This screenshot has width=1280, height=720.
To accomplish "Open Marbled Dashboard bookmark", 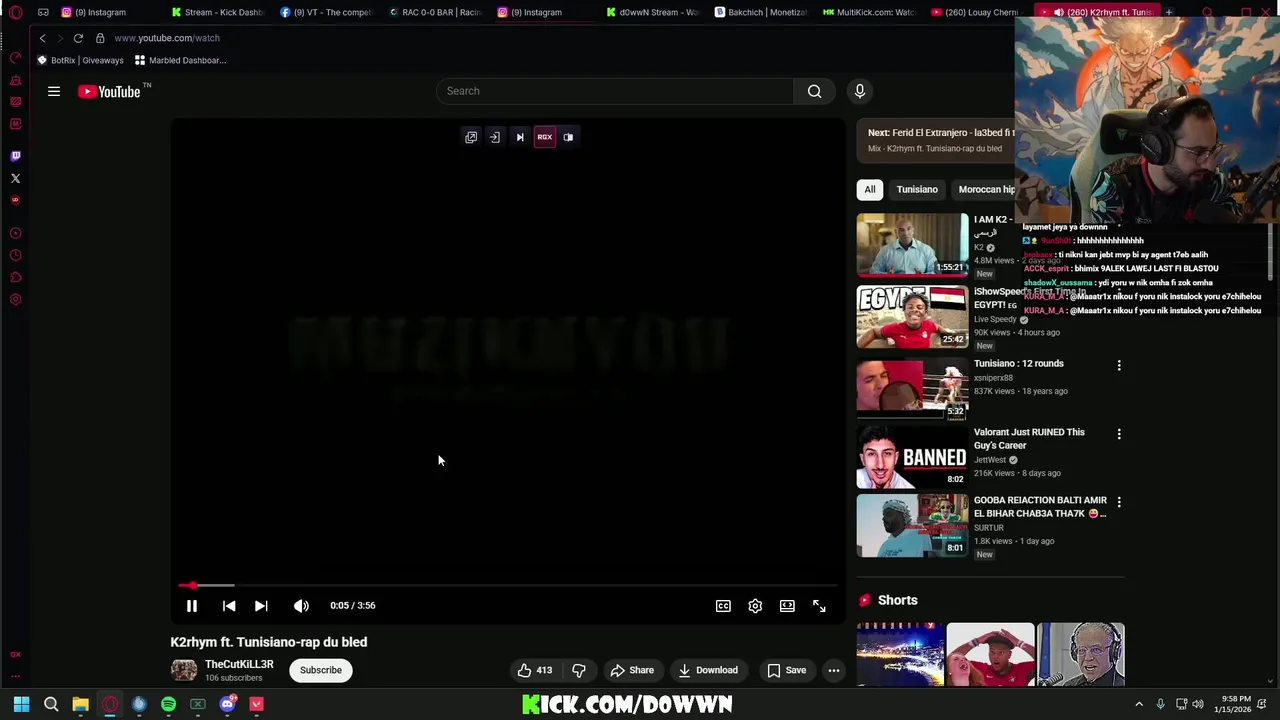I will point(180,60).
